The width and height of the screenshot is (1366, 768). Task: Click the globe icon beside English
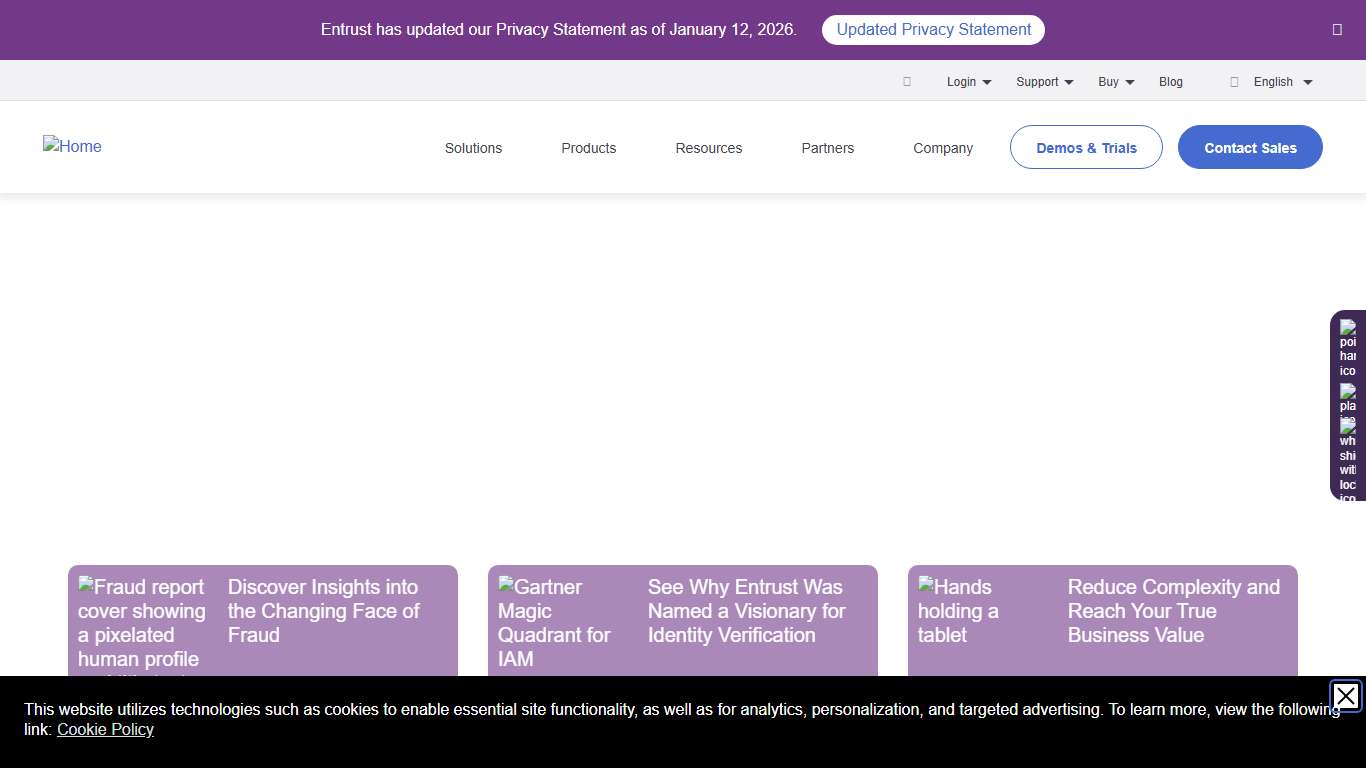click(x=1234, y=81)
